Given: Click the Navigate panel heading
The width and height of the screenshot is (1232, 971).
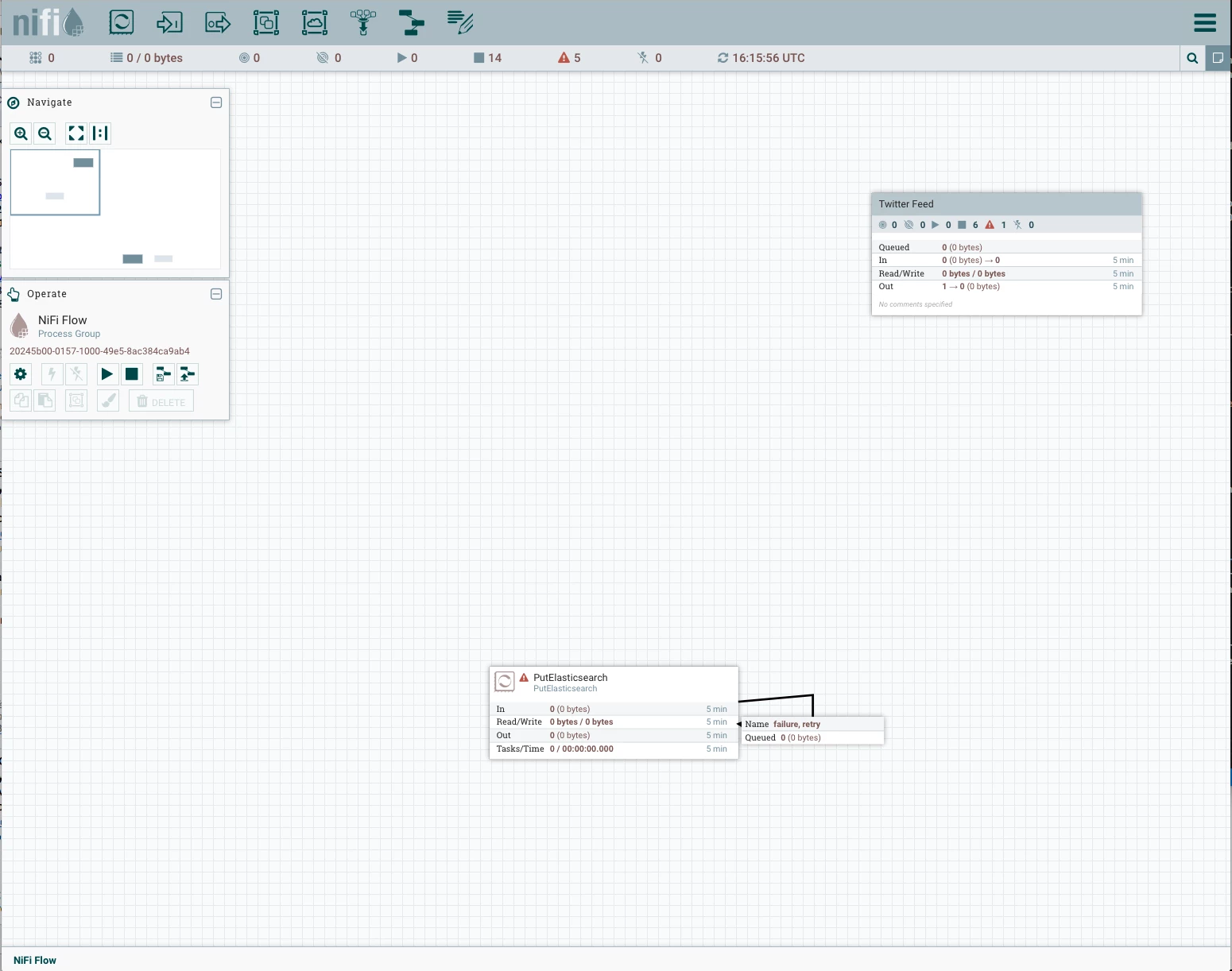Looking at the screenshot, I should click(x=49, y=103).
